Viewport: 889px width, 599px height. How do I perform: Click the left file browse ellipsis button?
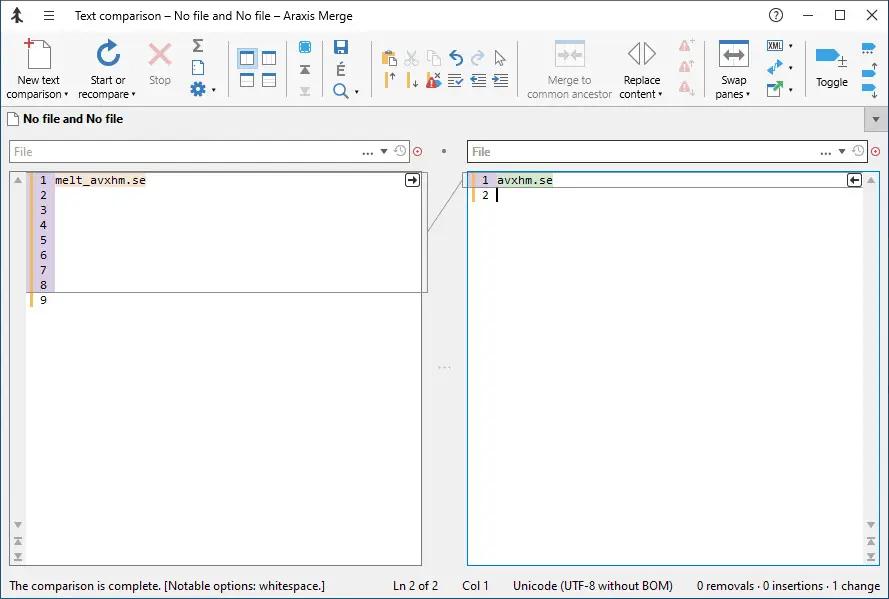pyautogui.click(x=368, y=152)
